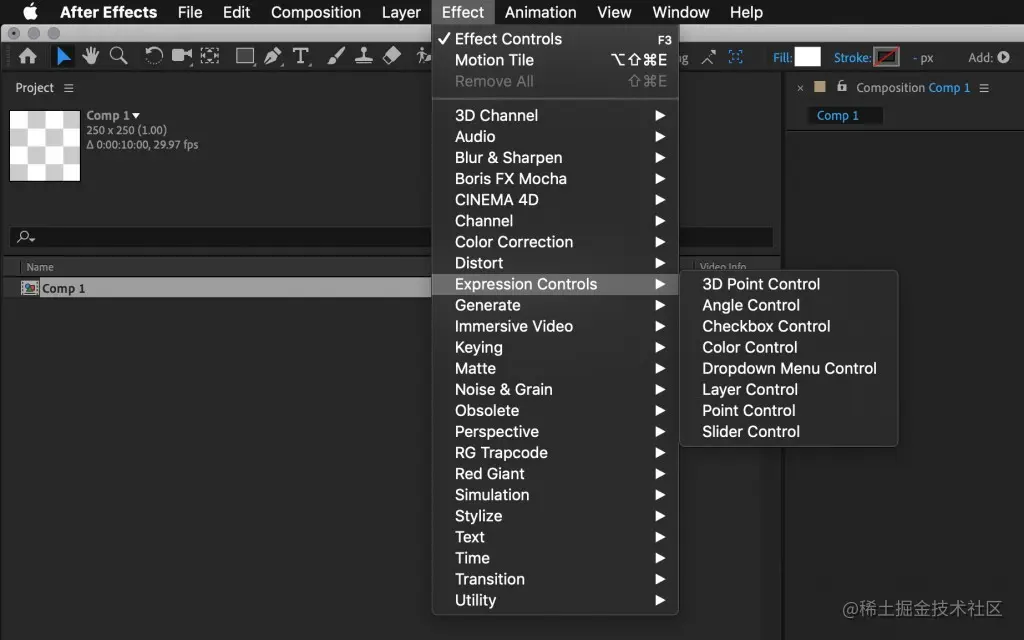
Task: Open the Window menu
Action: tap(680, 12)
